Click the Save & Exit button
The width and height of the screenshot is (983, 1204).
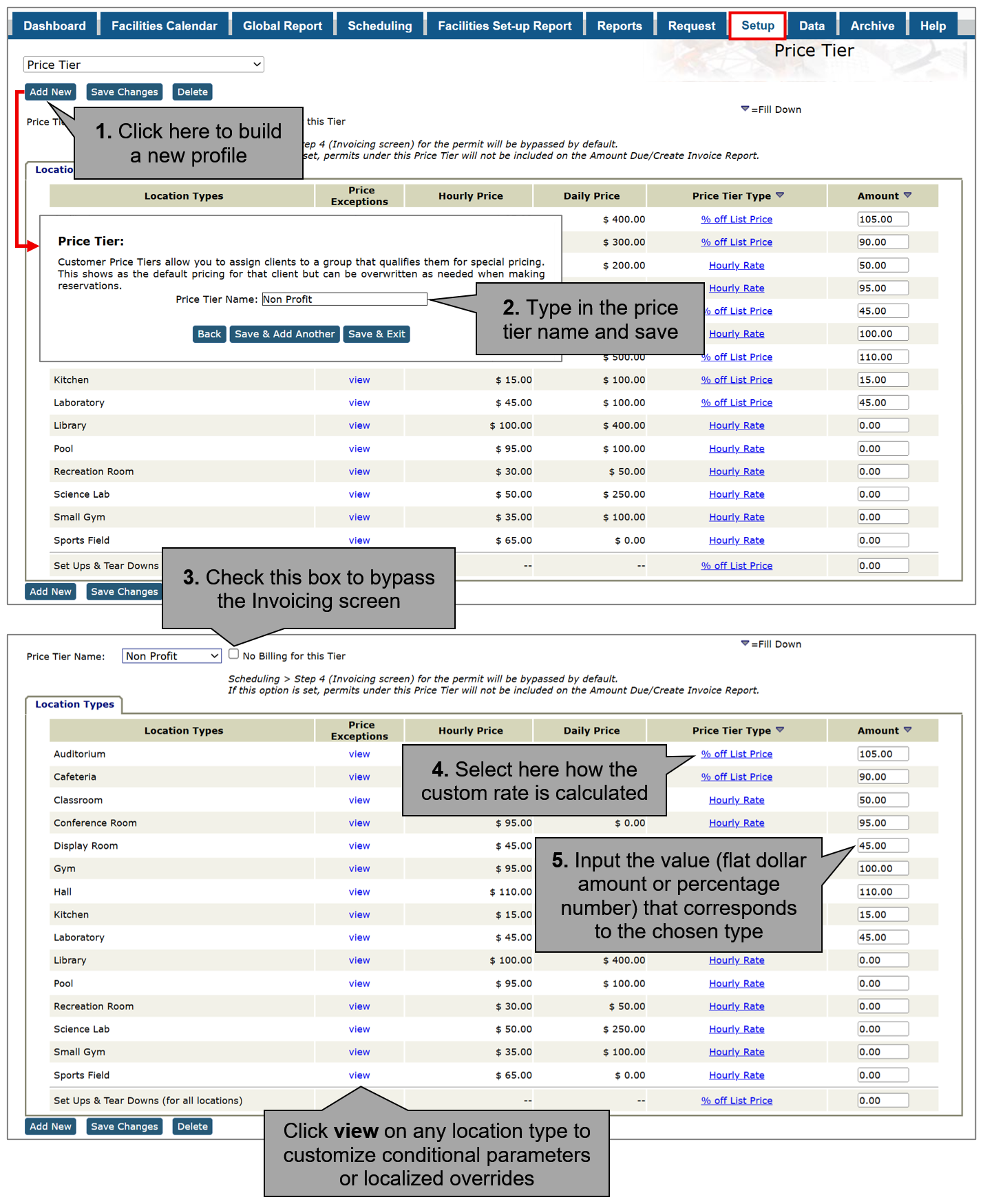(377, 334)
